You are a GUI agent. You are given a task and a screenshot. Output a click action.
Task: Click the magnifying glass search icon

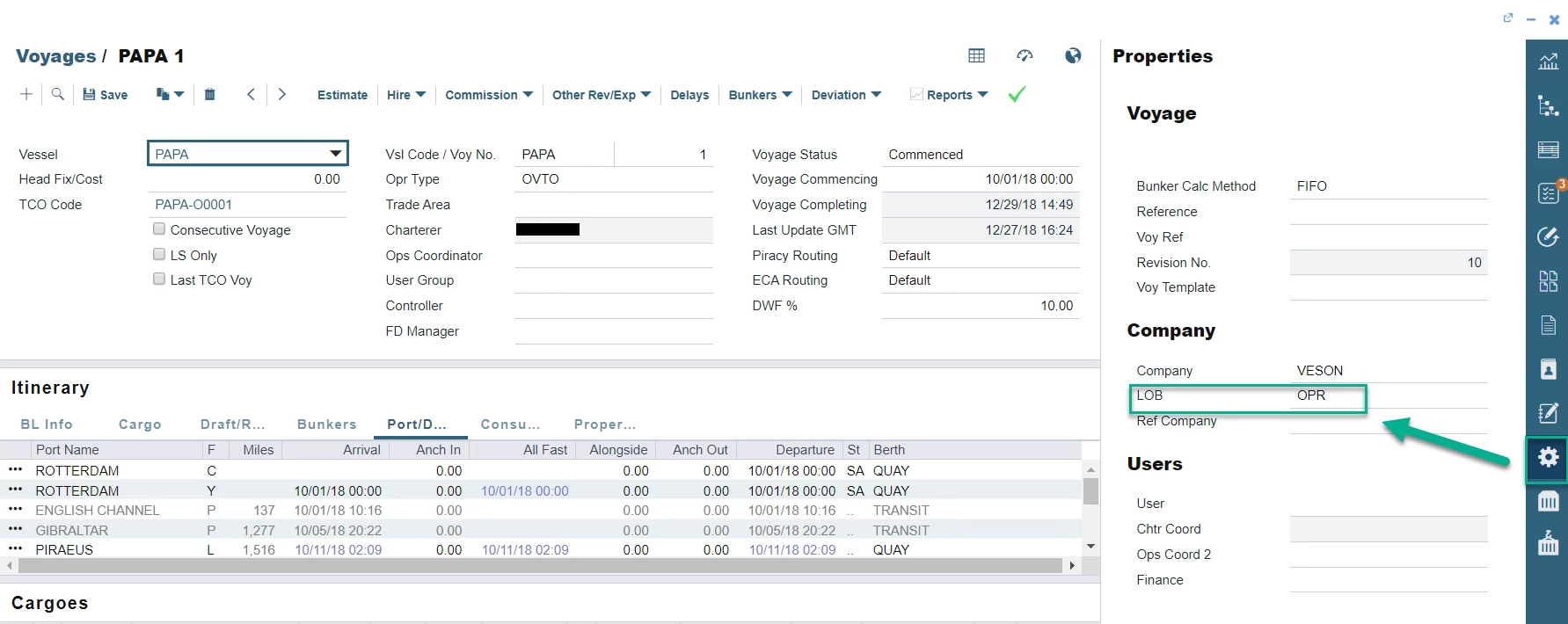coord(58,94)
